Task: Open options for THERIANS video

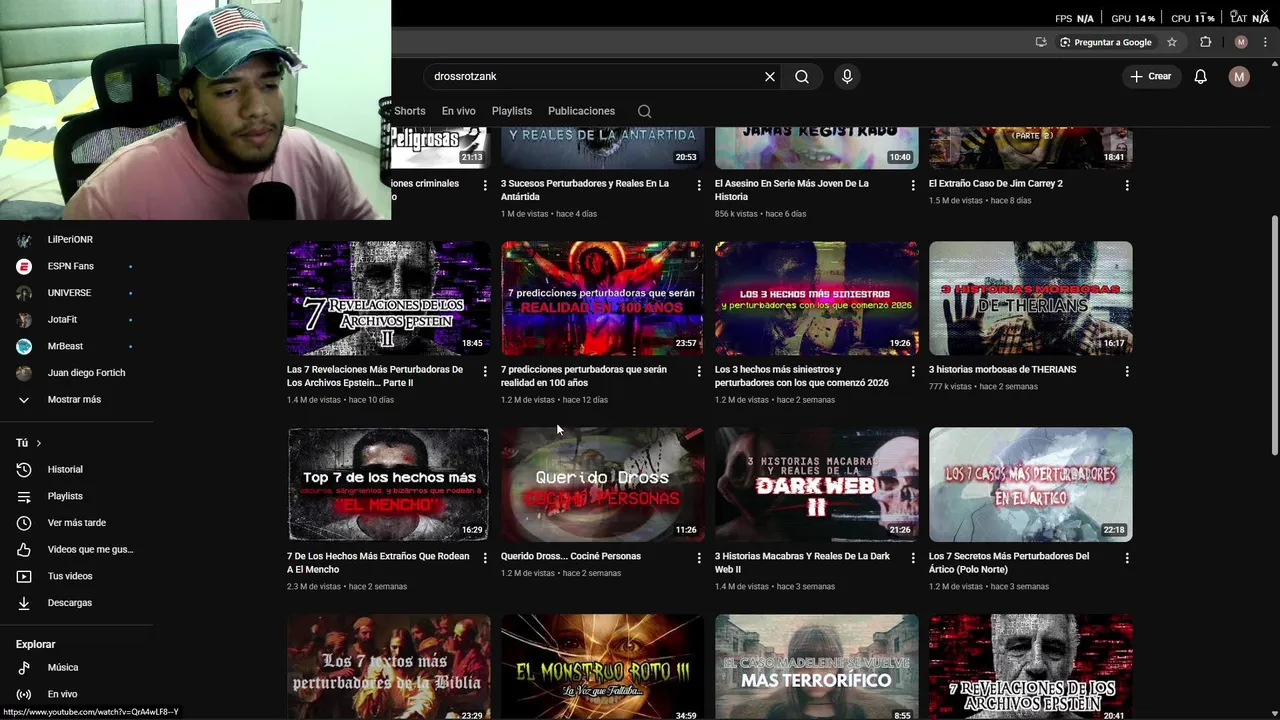Action: [x=1127, y=371]
